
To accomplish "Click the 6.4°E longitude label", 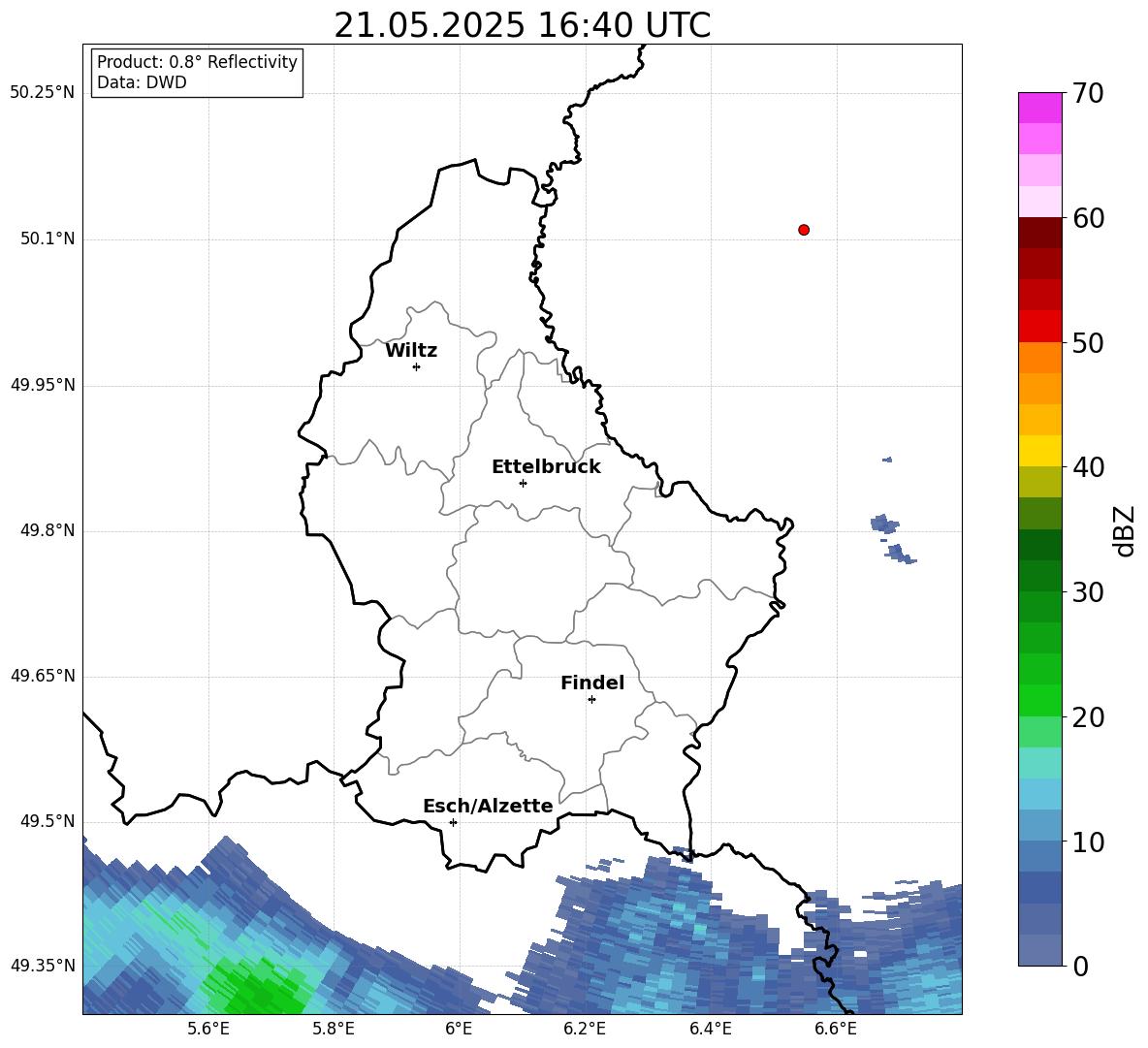I will 710,1030.
